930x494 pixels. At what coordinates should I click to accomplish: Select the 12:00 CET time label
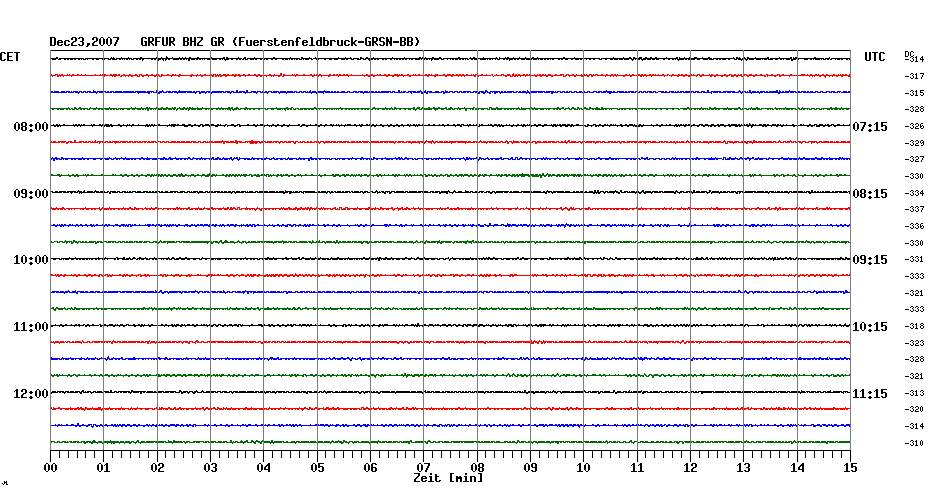pyautogui.click(x=31, y=394)
